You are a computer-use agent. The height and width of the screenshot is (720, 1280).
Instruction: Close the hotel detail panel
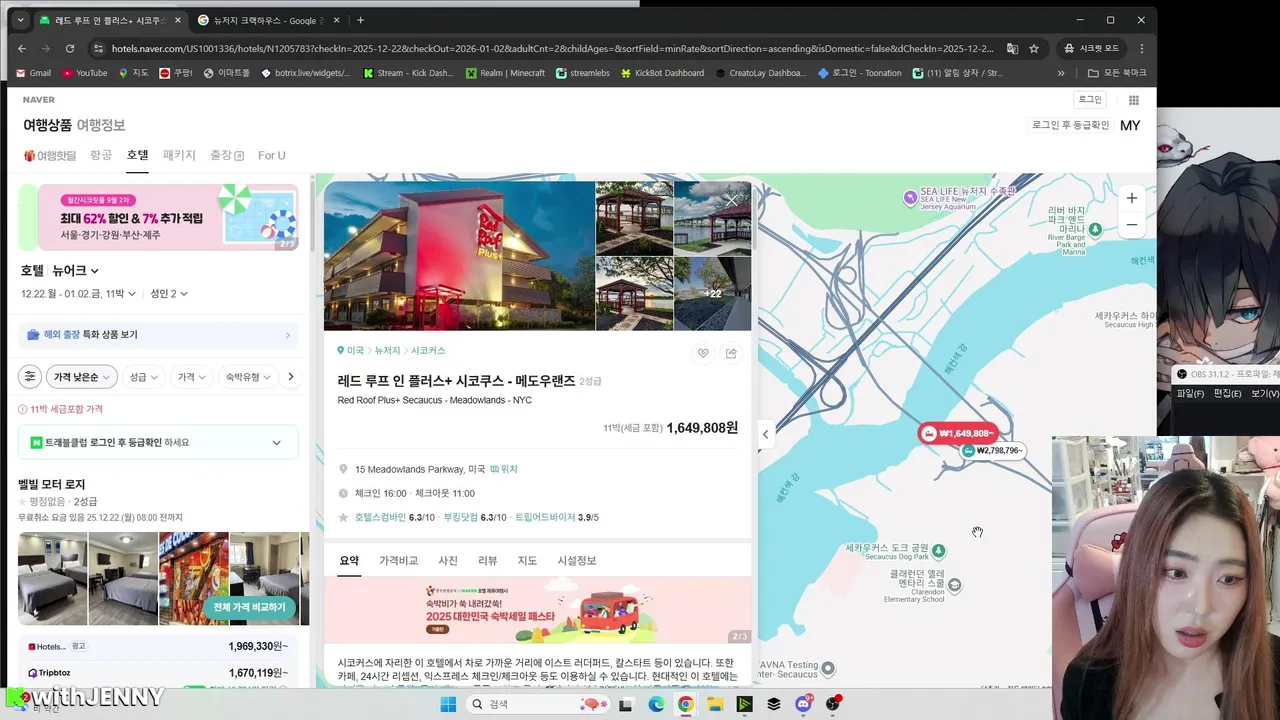tap(731, 200)
